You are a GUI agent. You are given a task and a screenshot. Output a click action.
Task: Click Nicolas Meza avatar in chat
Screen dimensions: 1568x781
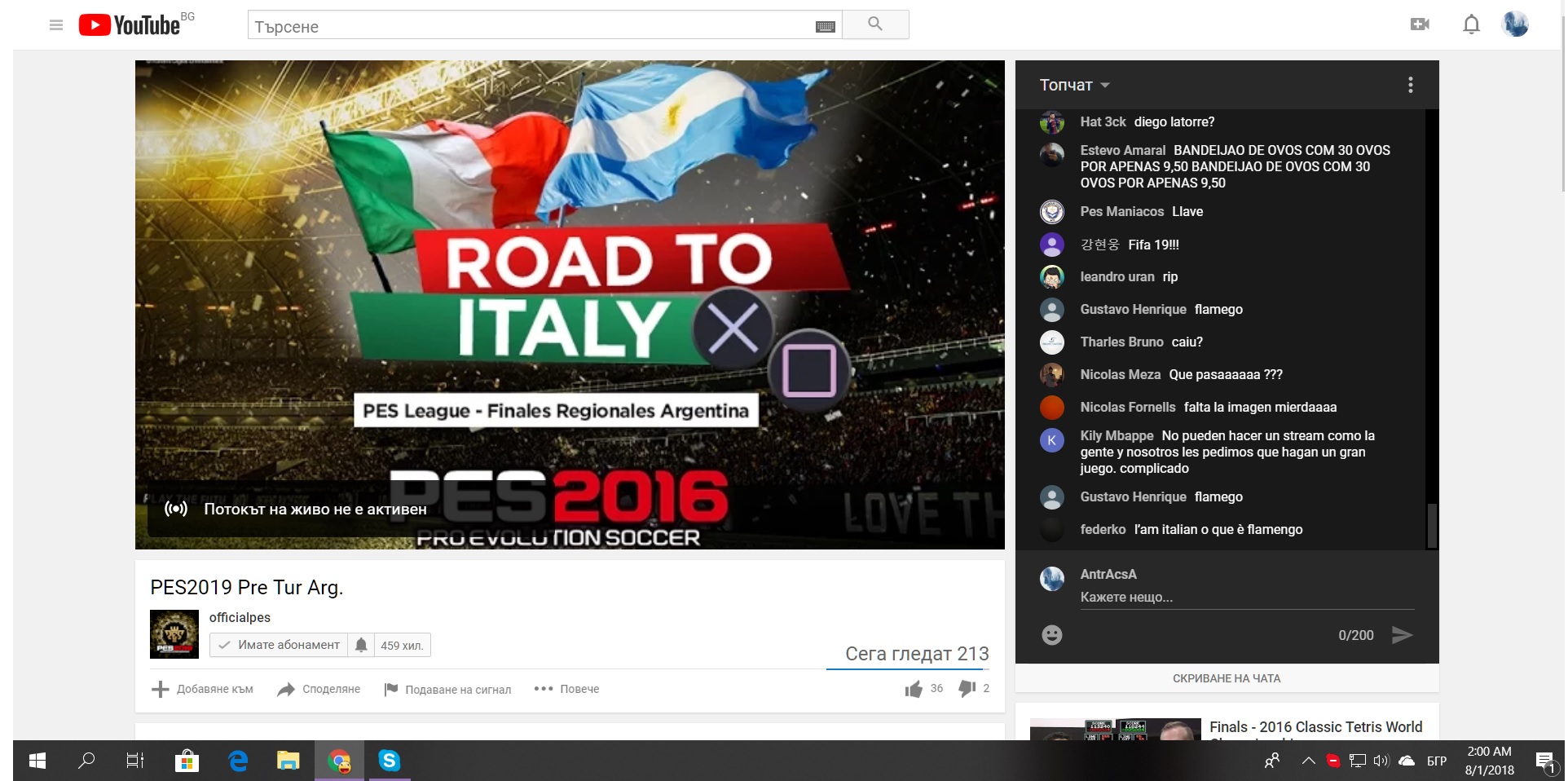click(1052, 375)
